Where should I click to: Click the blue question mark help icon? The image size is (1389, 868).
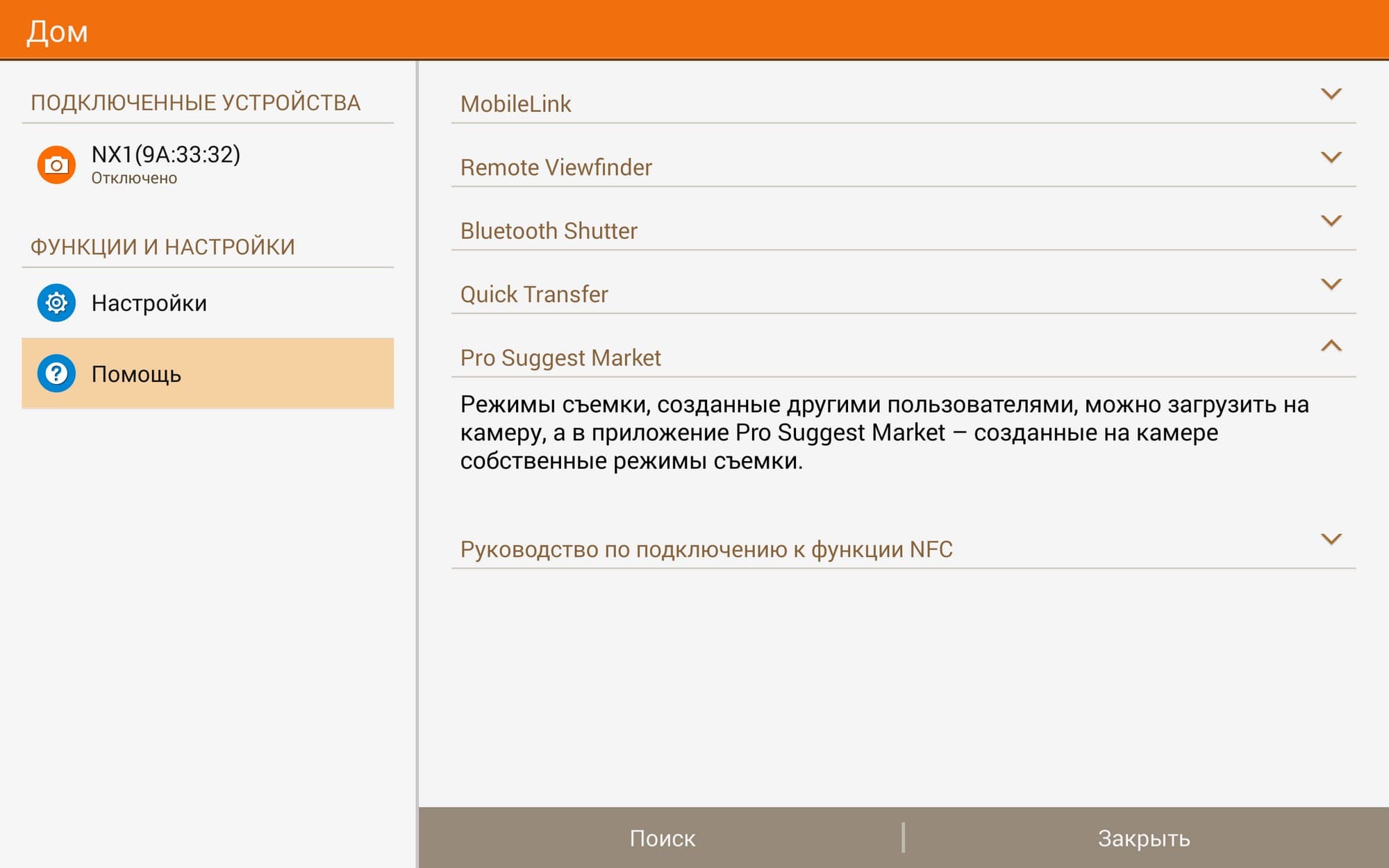pos(56,374)
